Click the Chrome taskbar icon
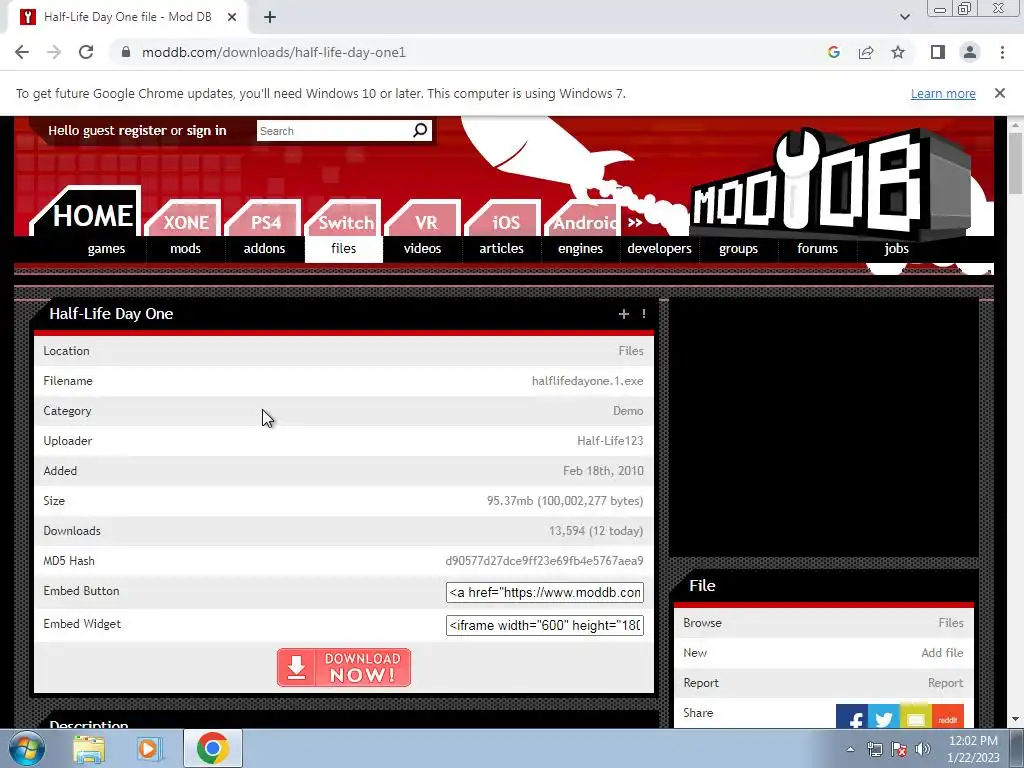The width and height of the screenshot is (1024, 768). (213, 748)
